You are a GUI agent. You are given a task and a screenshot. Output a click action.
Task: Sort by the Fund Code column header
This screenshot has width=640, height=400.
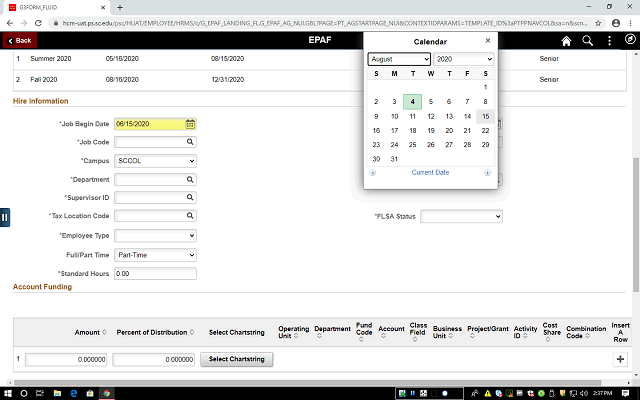(364, 332)
